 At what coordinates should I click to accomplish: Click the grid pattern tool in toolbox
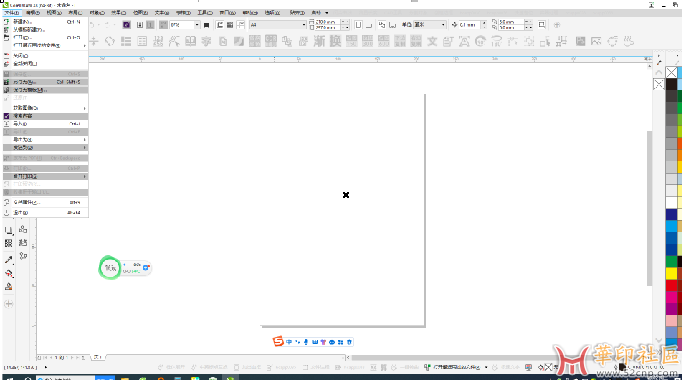click(8, 243)
